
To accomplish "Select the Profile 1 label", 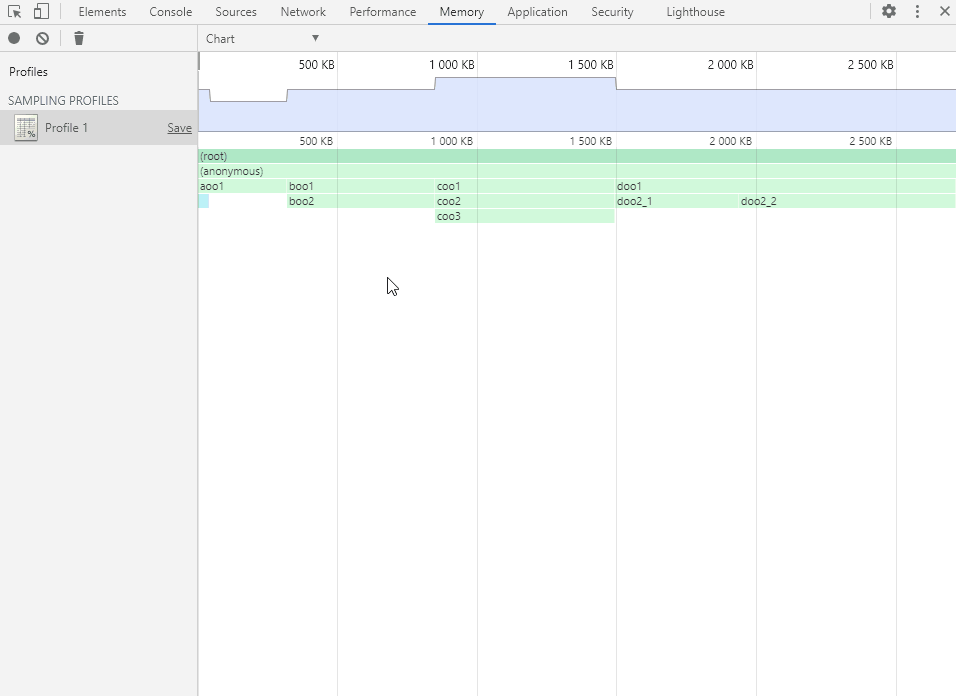I will (x=66, y=128).
